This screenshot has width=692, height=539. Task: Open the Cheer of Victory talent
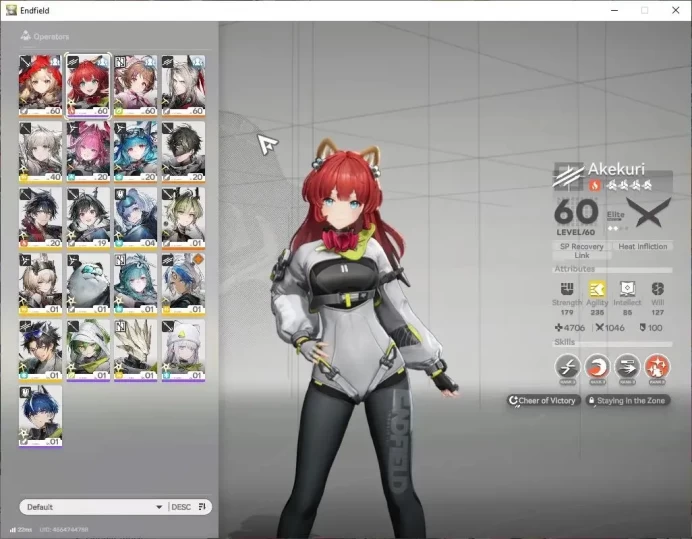pyautogui.click(x=543, y=400)
